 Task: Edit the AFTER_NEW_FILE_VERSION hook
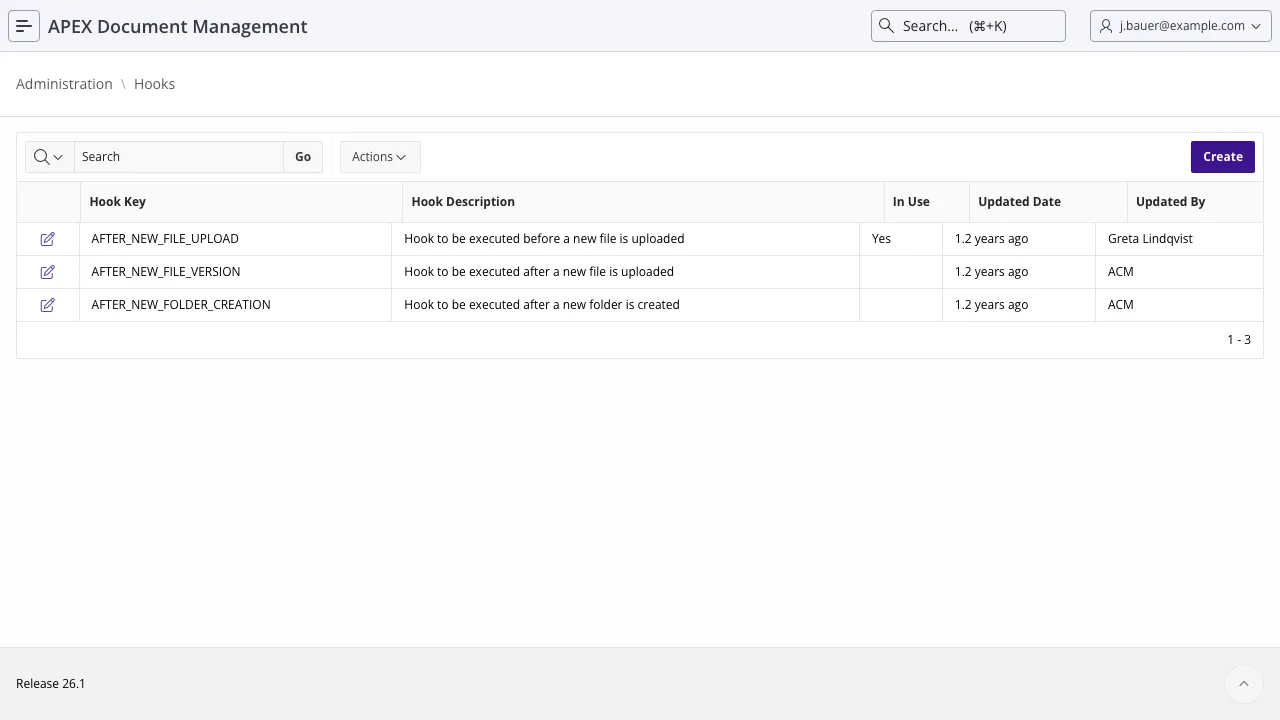47,272
